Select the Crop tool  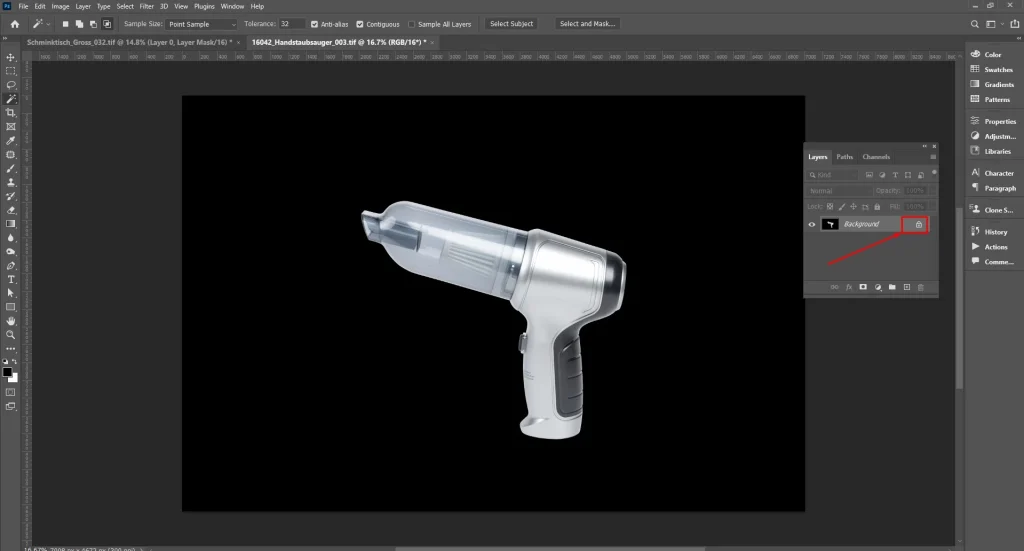tap(11, 113)
